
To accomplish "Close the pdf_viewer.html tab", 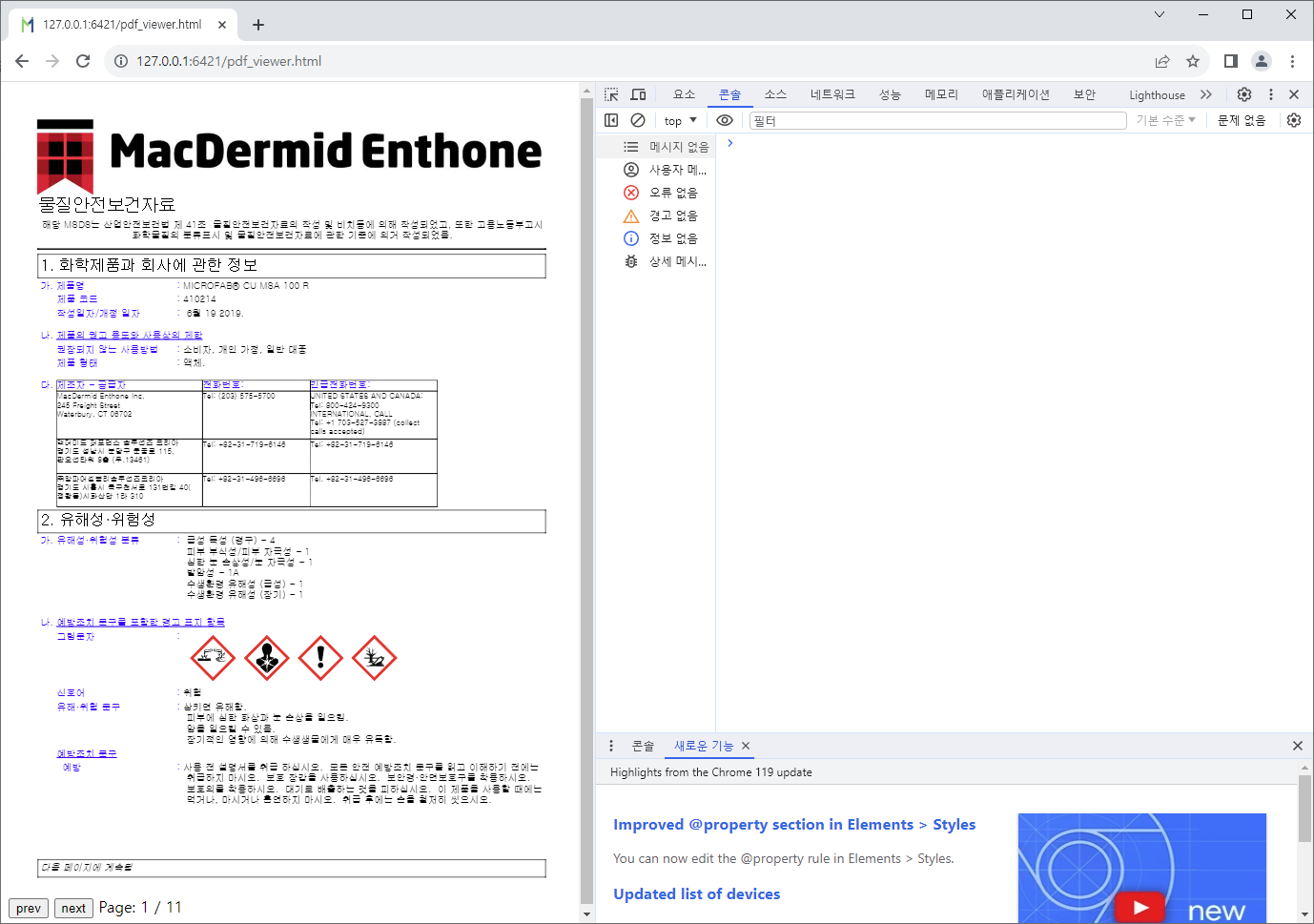I will coord(222,25).
